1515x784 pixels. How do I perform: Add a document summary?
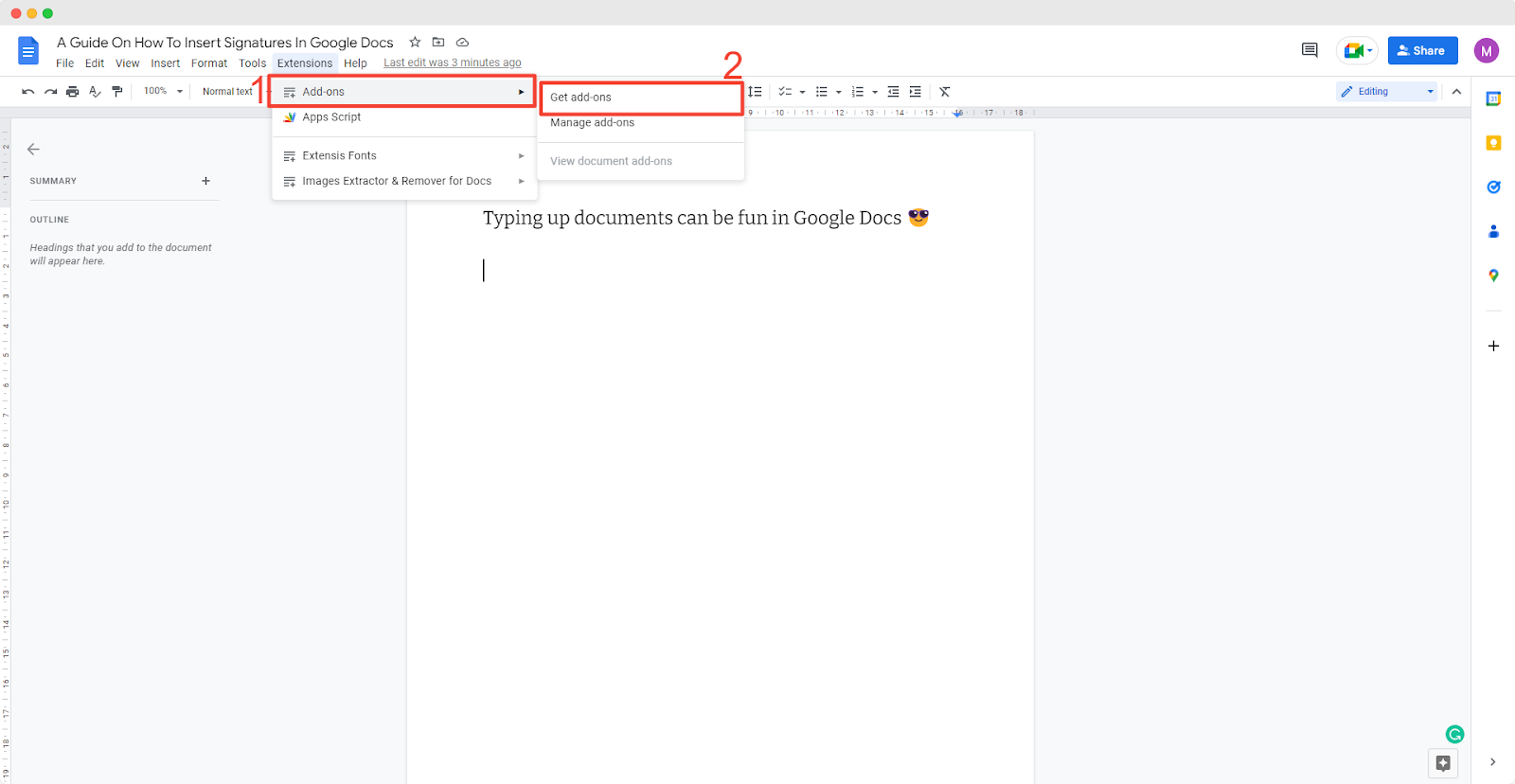[205, 181]
